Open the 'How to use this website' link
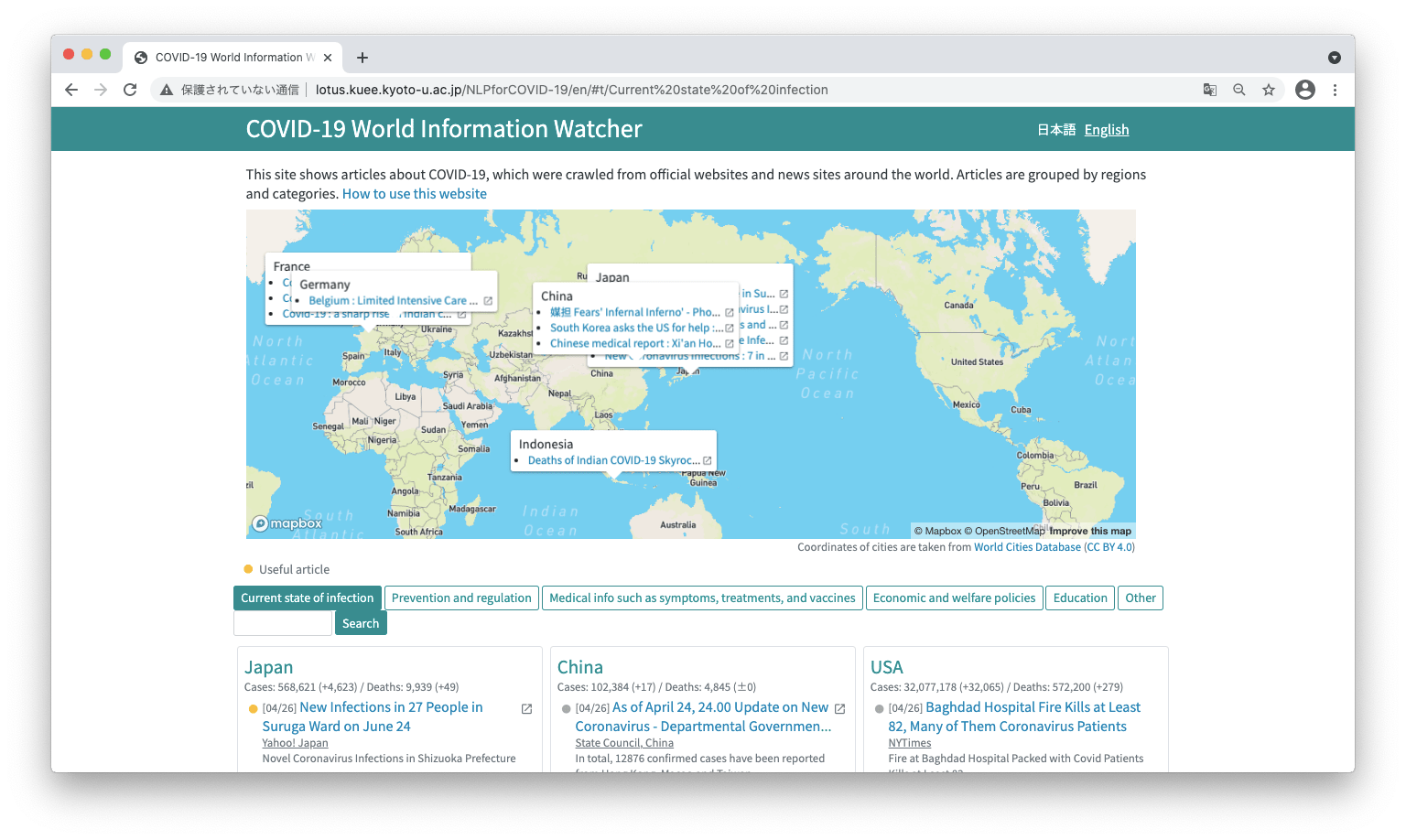Viewport: 1406px width, 840px height. click(414, 193)
